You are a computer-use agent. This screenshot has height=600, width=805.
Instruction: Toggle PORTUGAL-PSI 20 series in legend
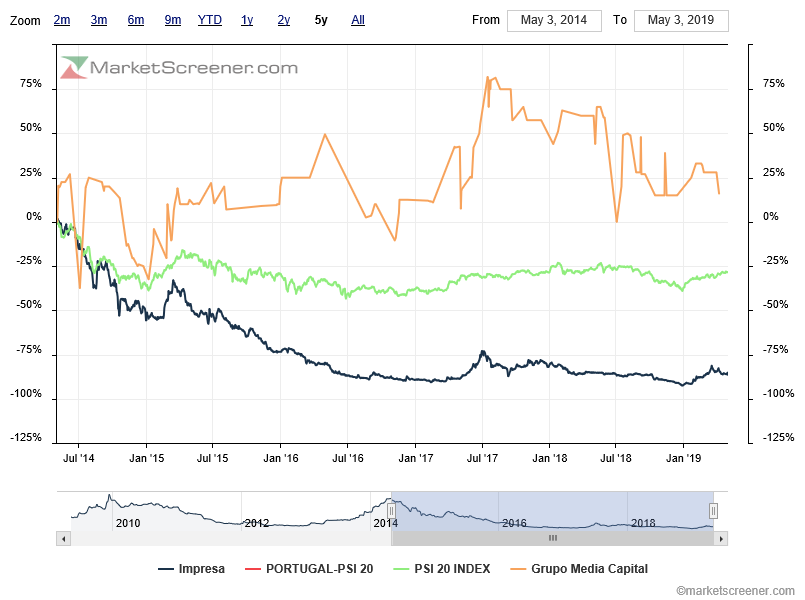tap(309, 569)
